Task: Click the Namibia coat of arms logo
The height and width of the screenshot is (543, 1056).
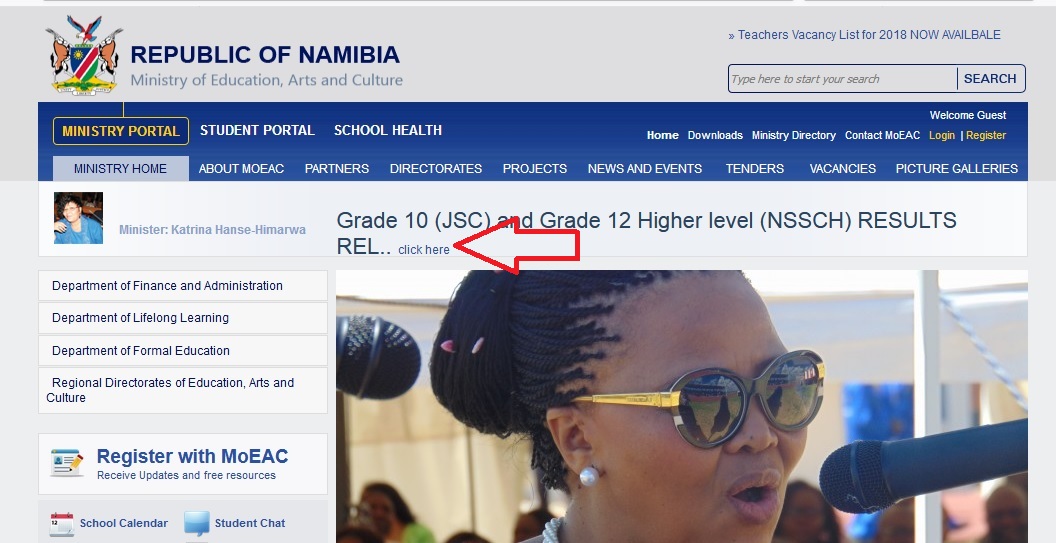Action: point(84,56)
